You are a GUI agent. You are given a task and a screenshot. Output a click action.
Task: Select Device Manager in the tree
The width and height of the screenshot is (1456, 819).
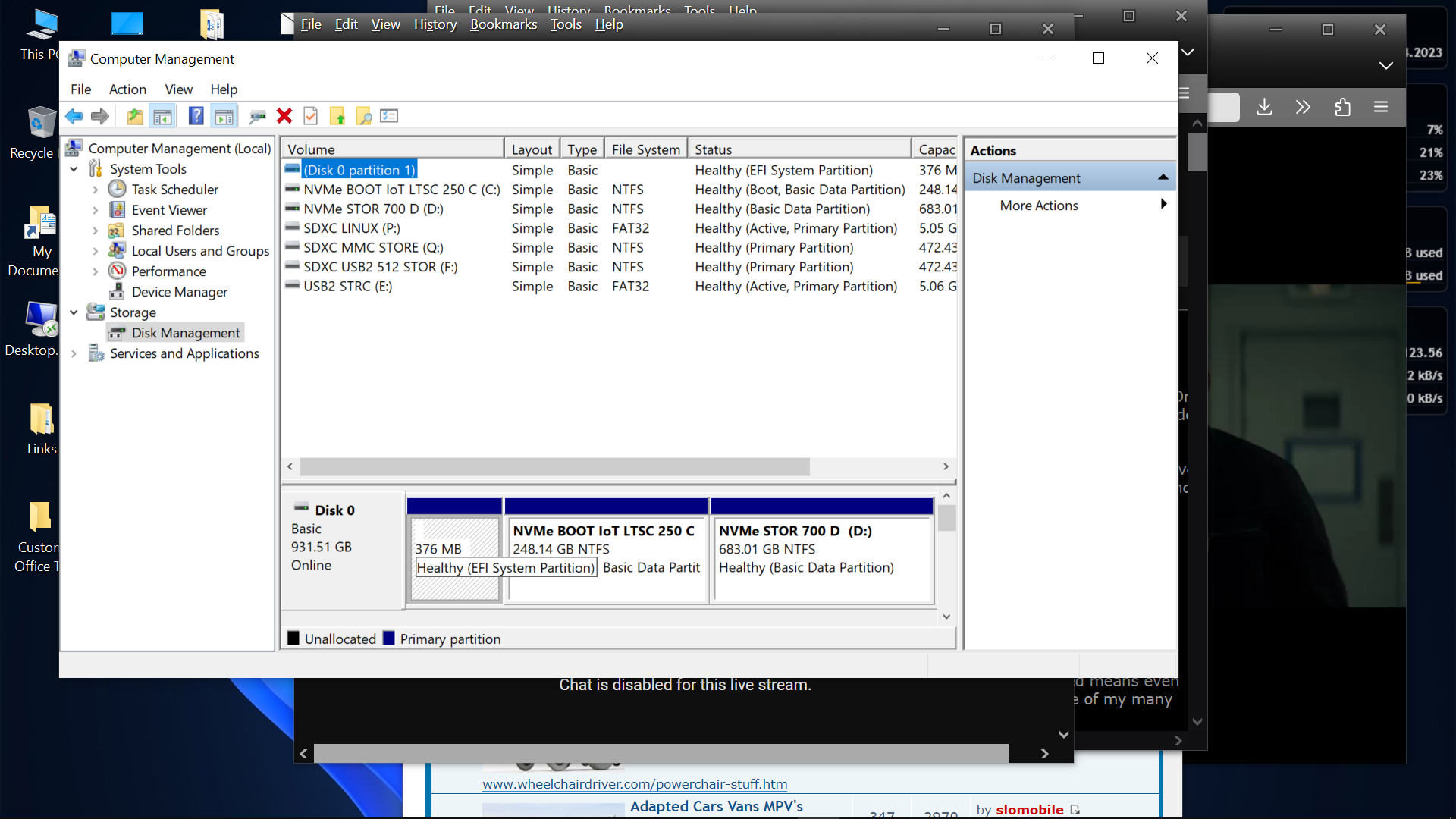[179, 292]
